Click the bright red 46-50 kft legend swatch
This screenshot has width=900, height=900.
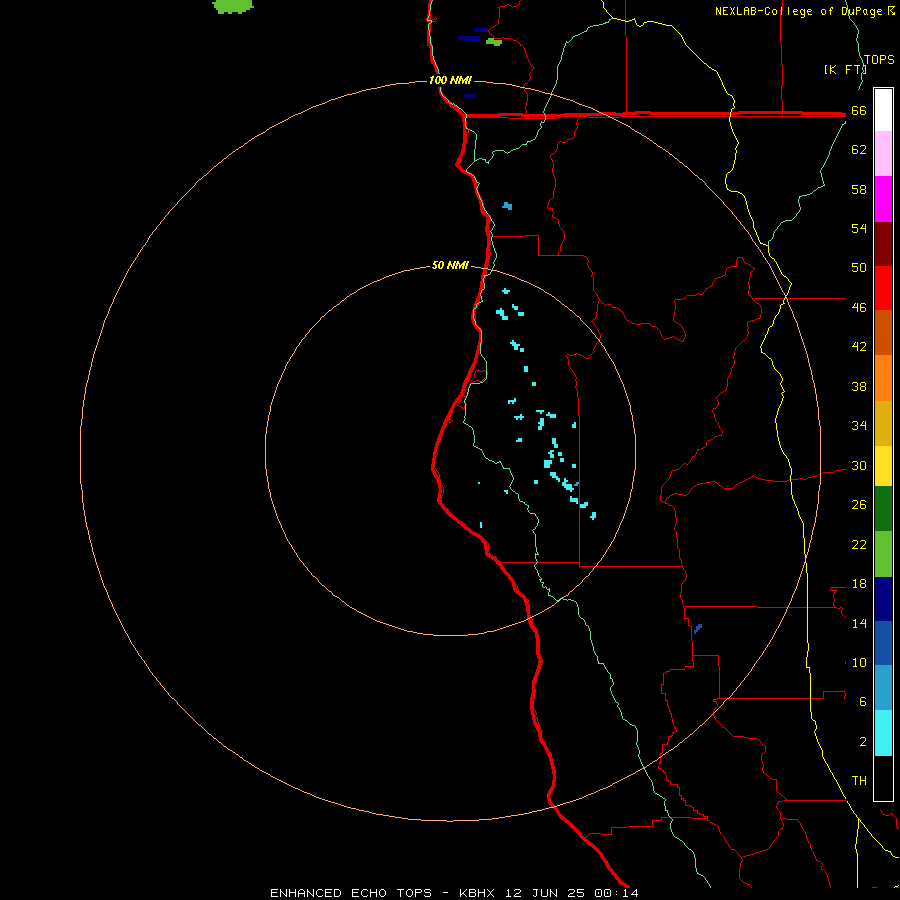883,288
